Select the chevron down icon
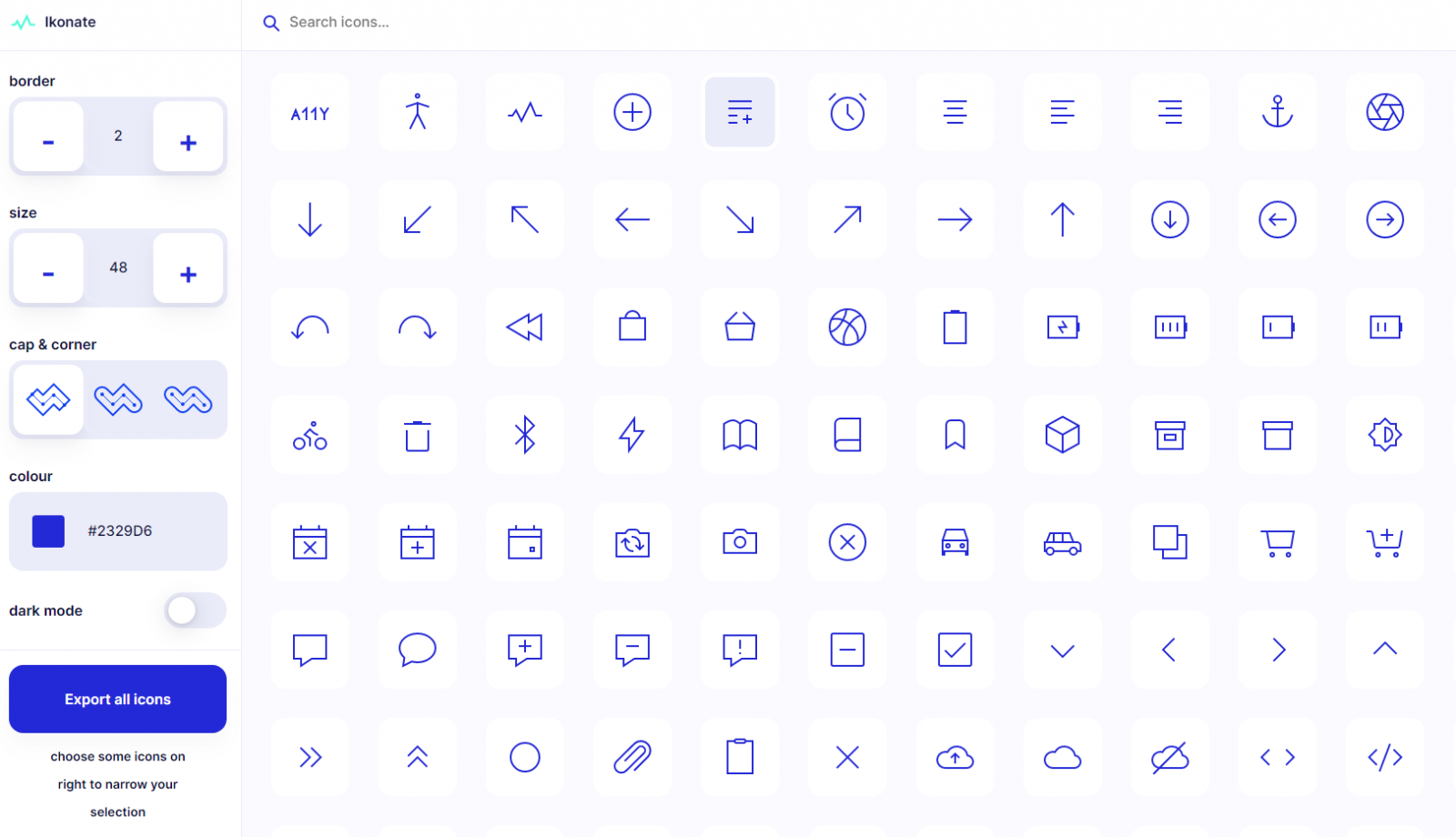 [x=1062, y=650]
